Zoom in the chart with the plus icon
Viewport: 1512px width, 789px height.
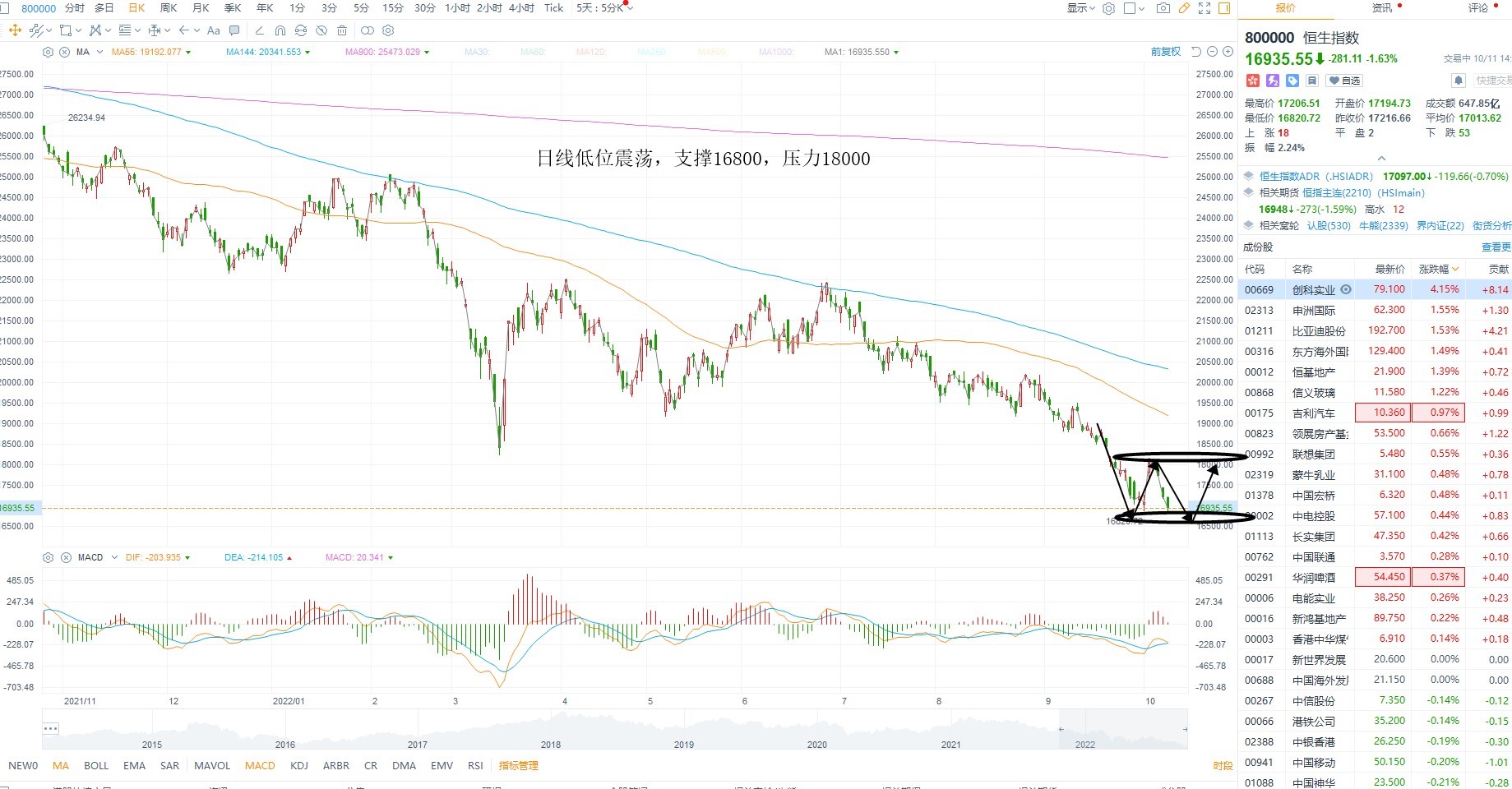[x=1228, y=52]
